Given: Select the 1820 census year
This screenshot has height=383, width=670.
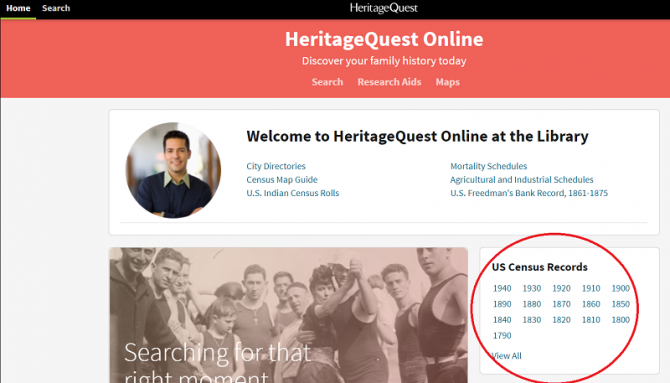Looking at the screenshot, I should (561, 320).
